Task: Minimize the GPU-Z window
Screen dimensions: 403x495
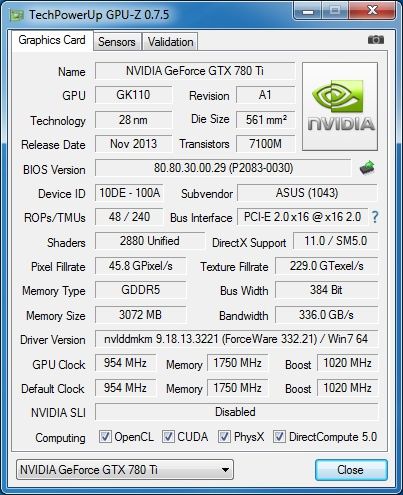Action: (x=309, y=11)
